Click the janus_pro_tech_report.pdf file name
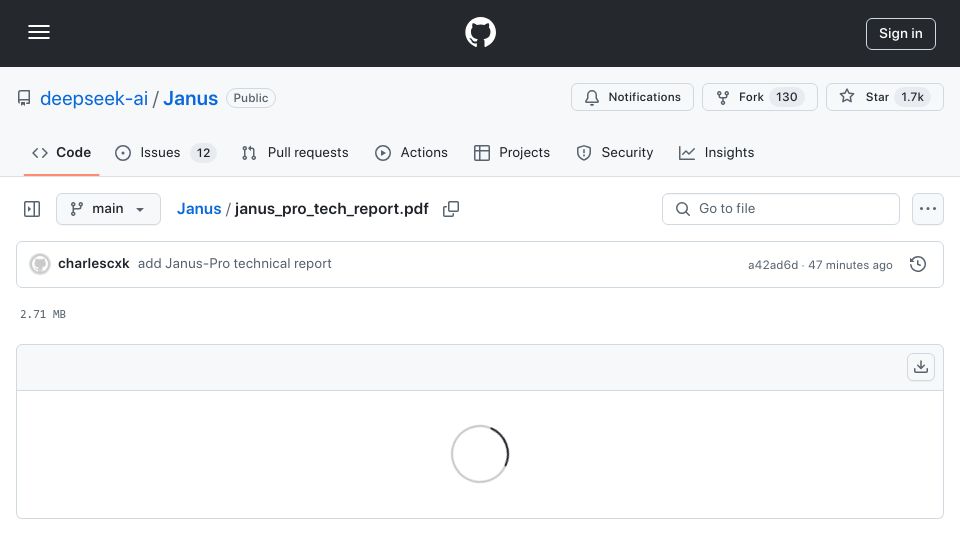This screenshot has height=540, width=960. pos(332,209)
